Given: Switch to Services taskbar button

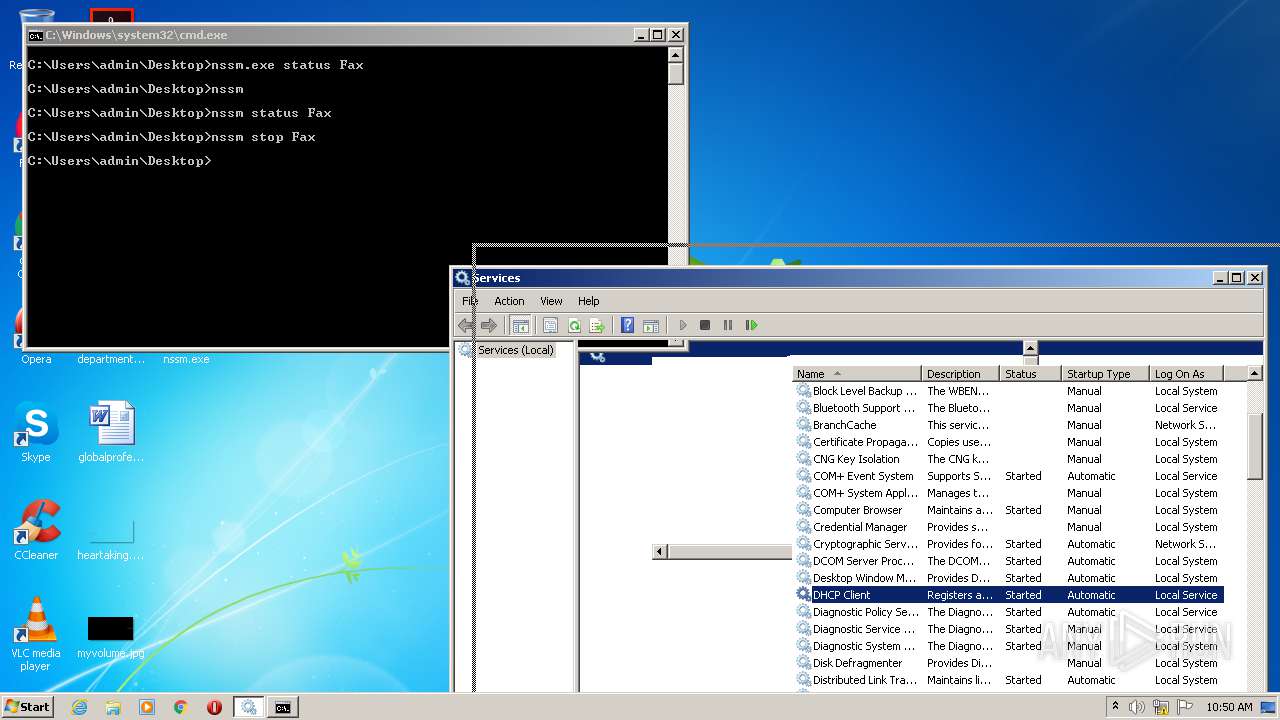Looking at the screenshot, I should pos(249,707).
